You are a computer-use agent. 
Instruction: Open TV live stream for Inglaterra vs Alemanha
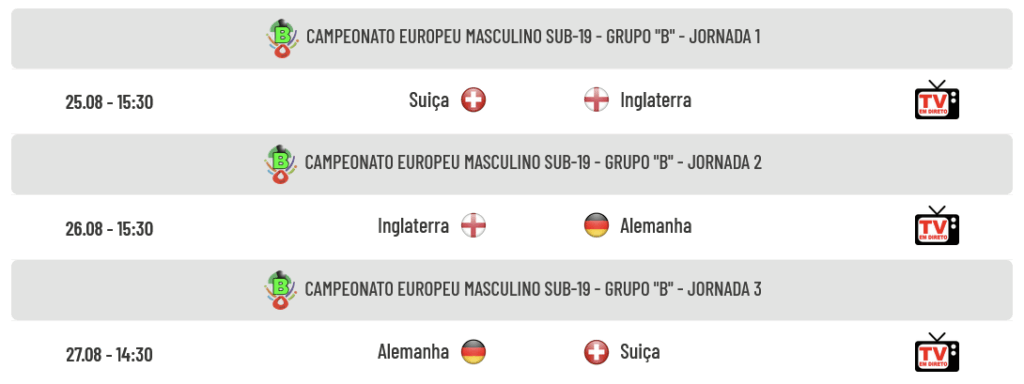point(936,226)
